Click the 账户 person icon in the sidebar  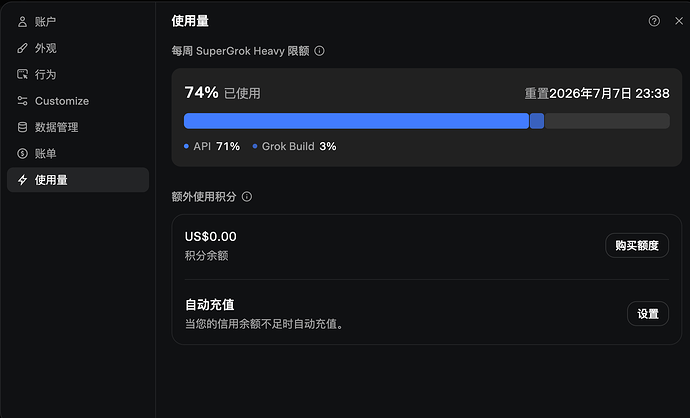coord(22,22)
